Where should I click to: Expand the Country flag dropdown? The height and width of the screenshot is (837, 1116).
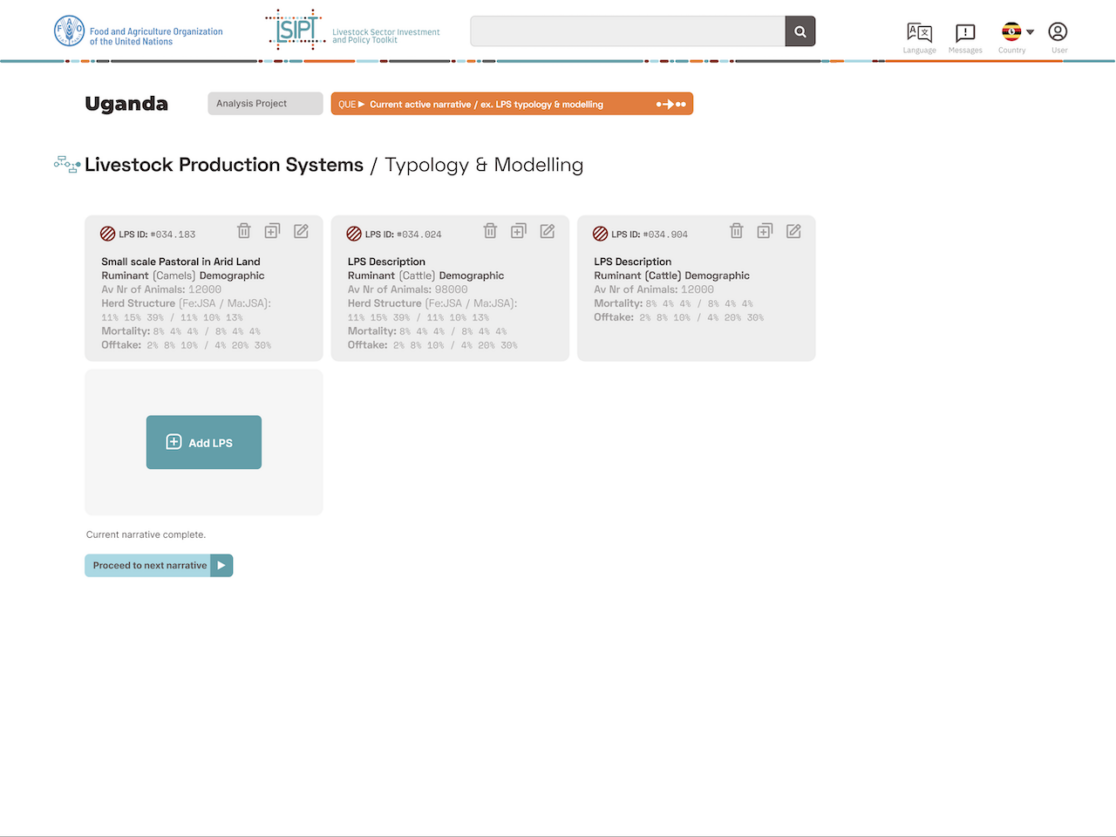click(x=1017, y=33)
